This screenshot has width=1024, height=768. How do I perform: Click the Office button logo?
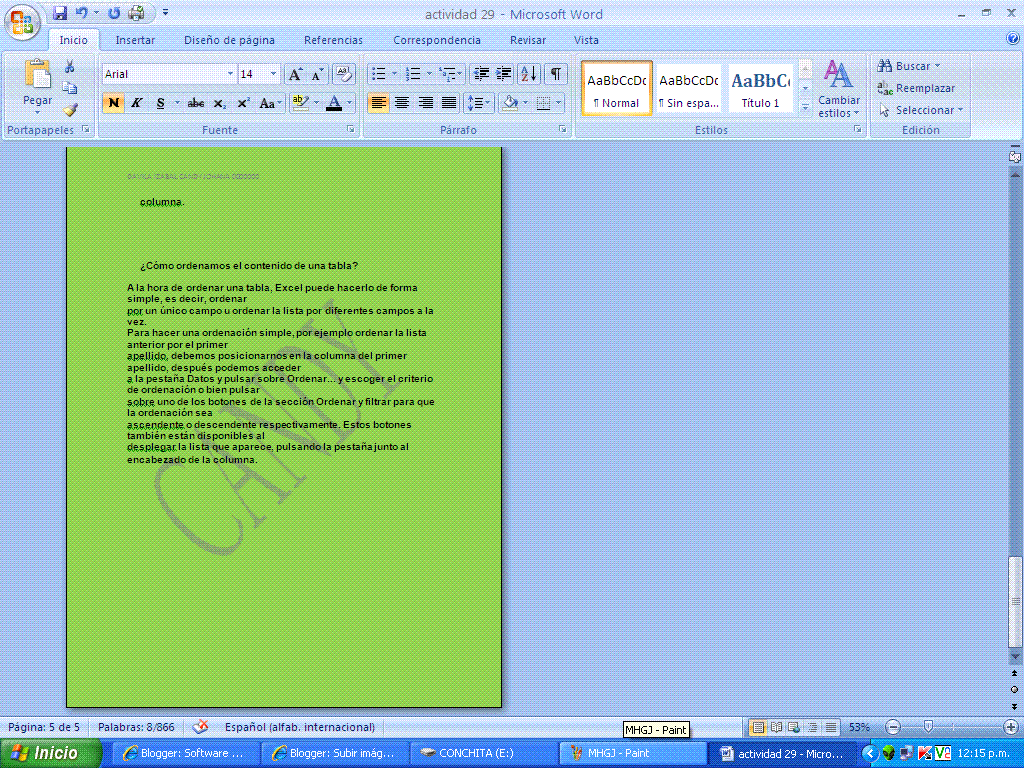tap(22, 22)
